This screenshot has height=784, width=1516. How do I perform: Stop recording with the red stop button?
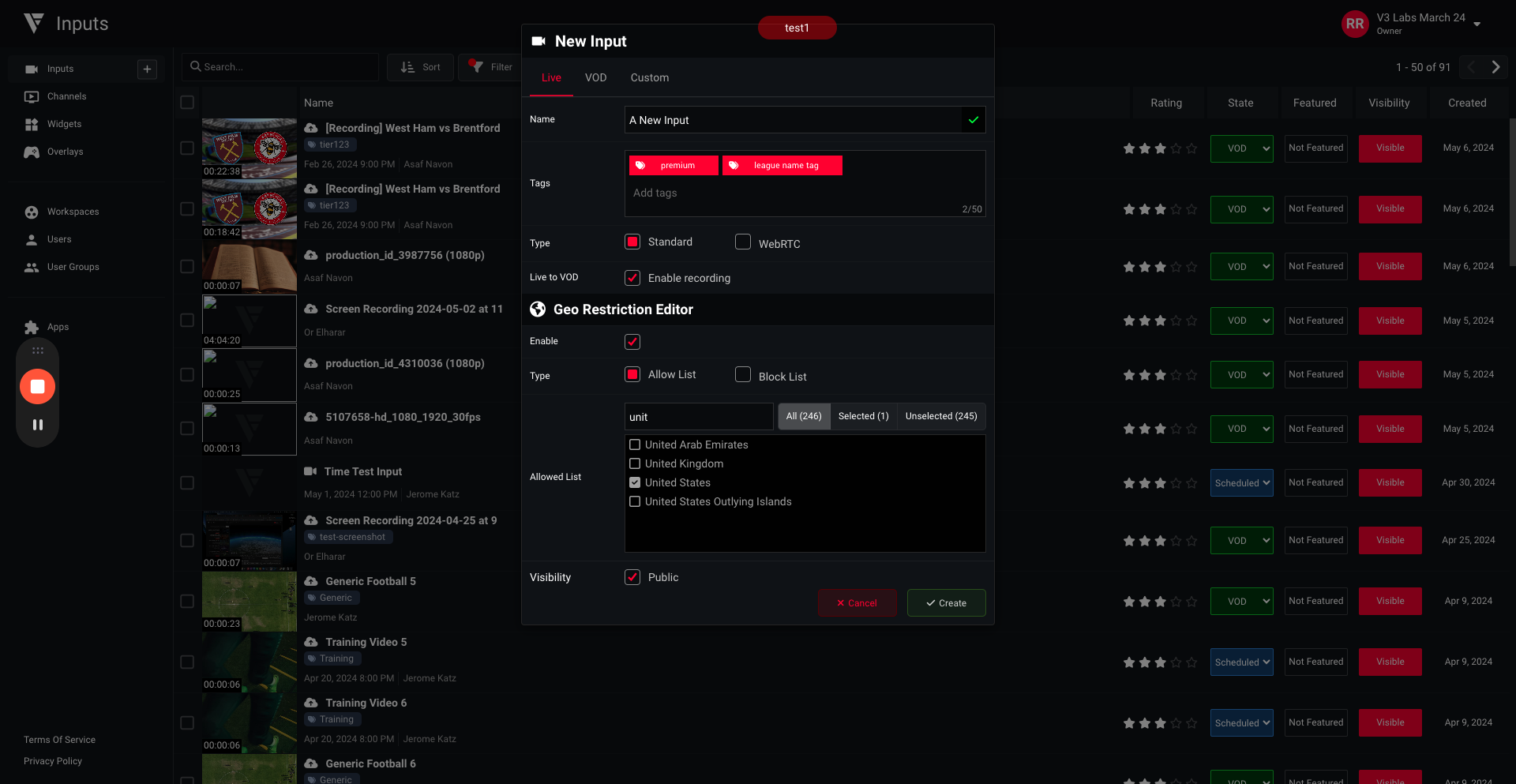coord(37,386)
